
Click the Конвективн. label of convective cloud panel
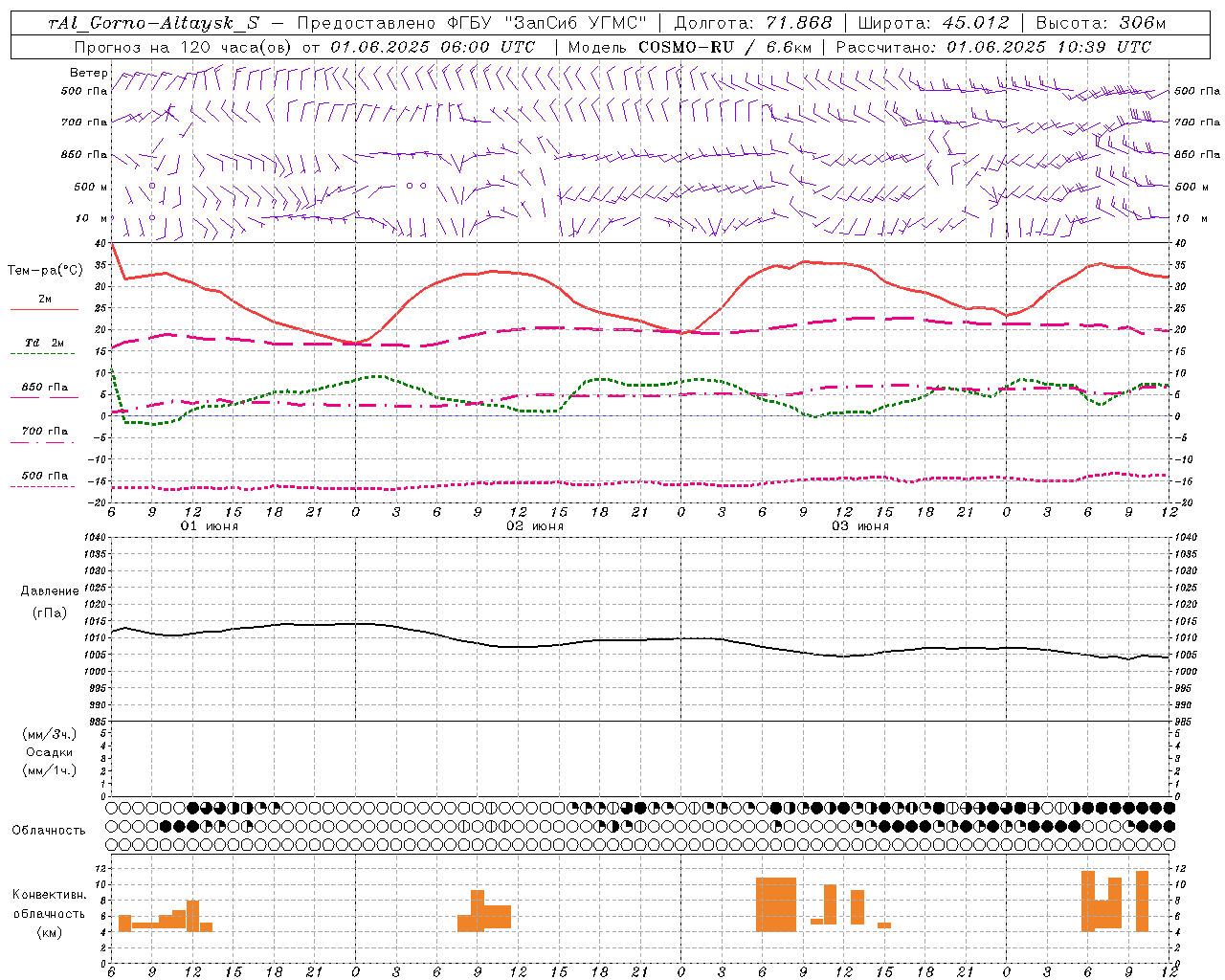[x=50, y=895]
